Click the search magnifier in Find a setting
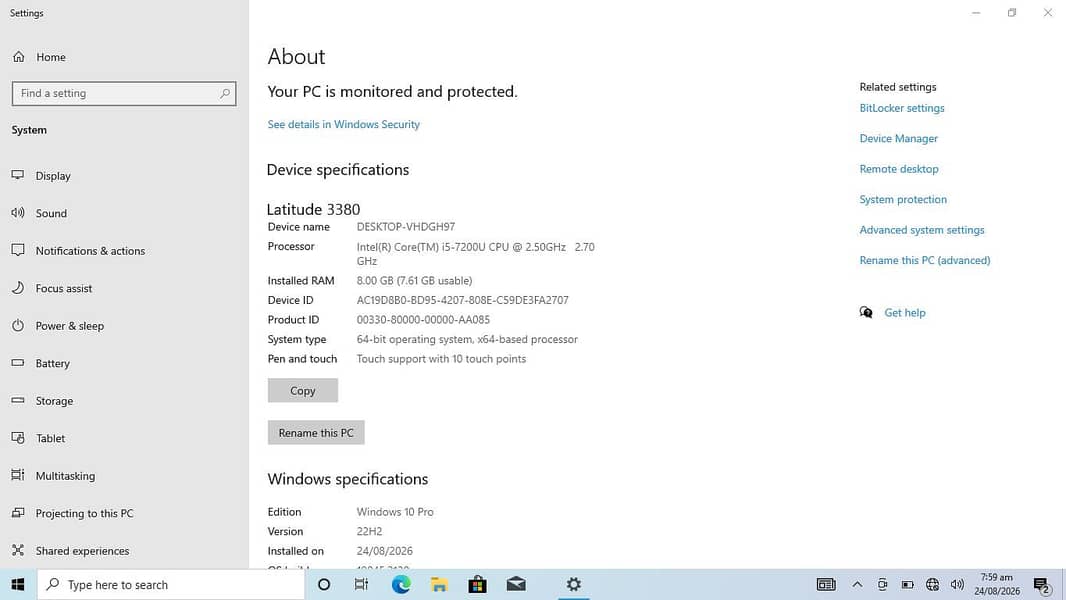 [225, 93]
